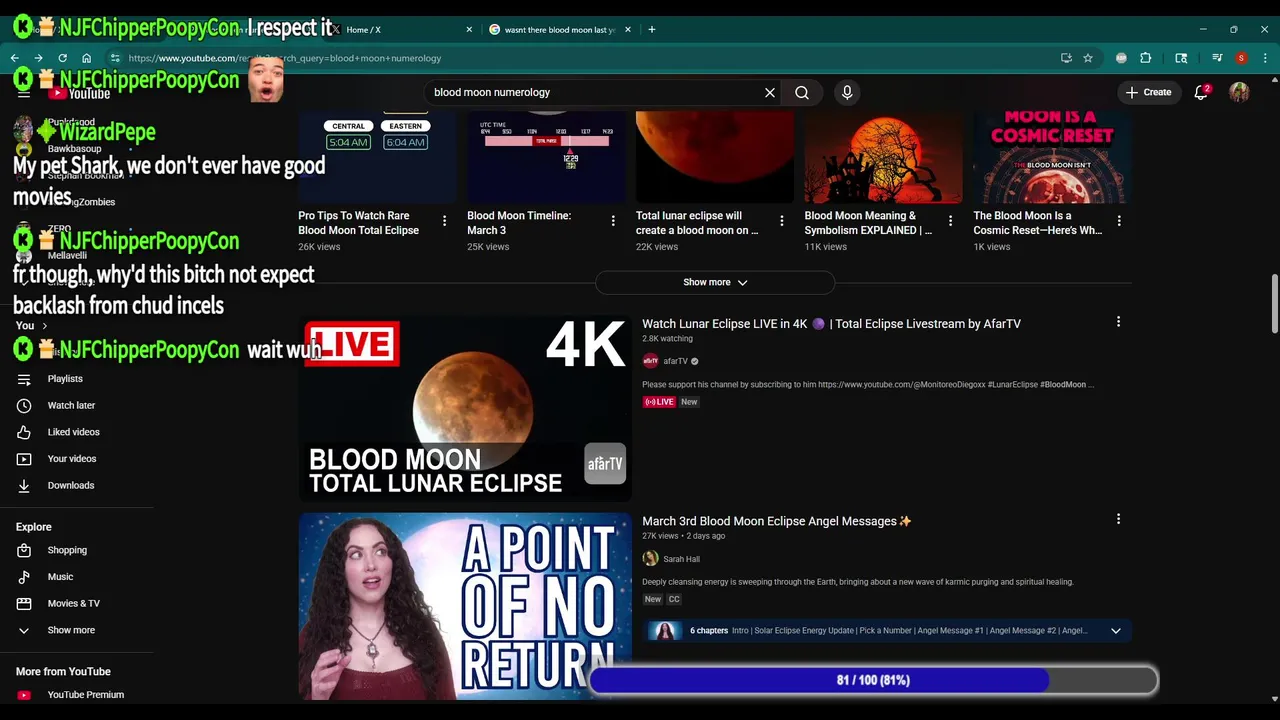Click inside the YouTube search field
Screen dimensions: 1280x720
(595, 92)
